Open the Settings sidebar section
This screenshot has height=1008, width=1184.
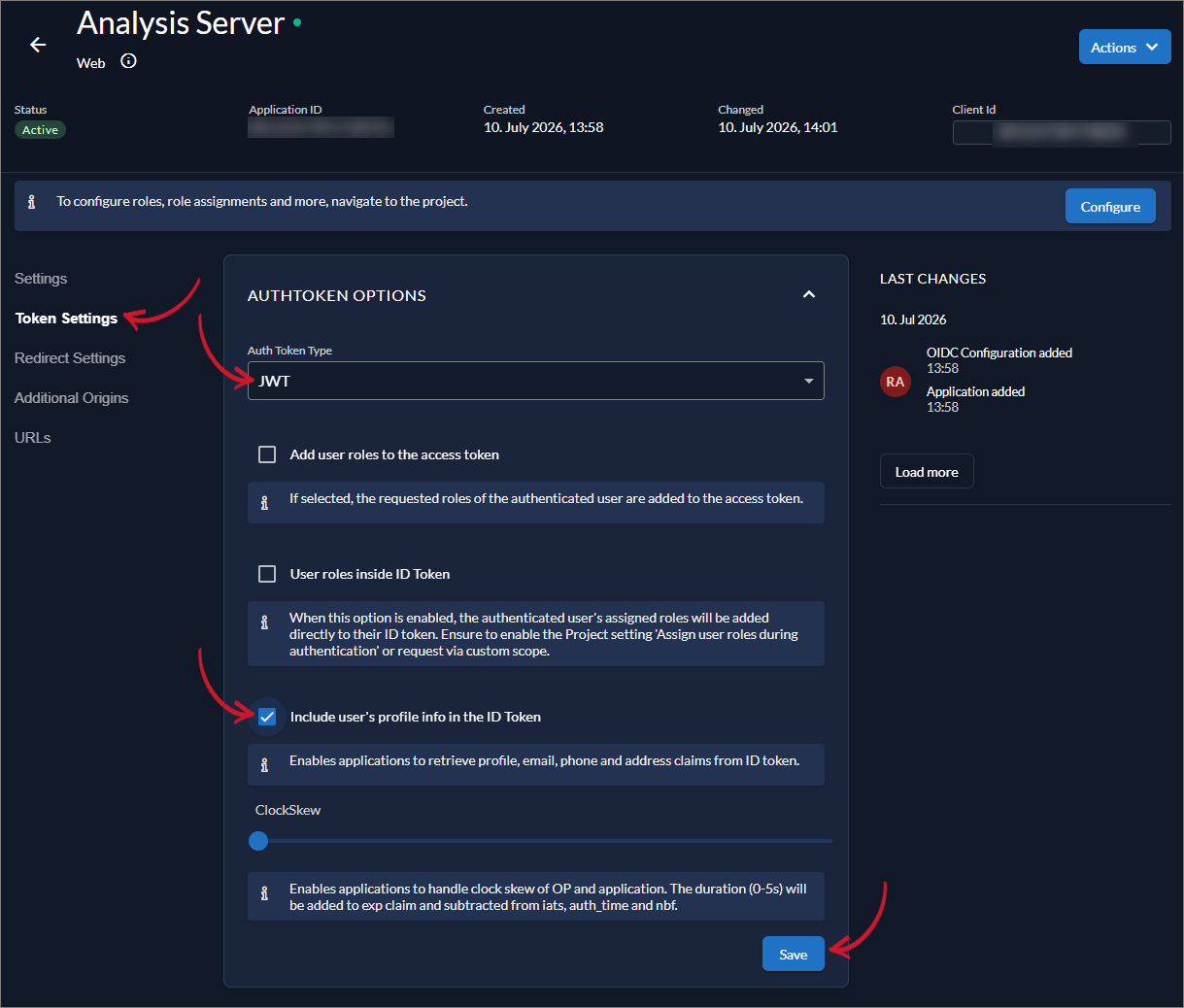[41, 279]
